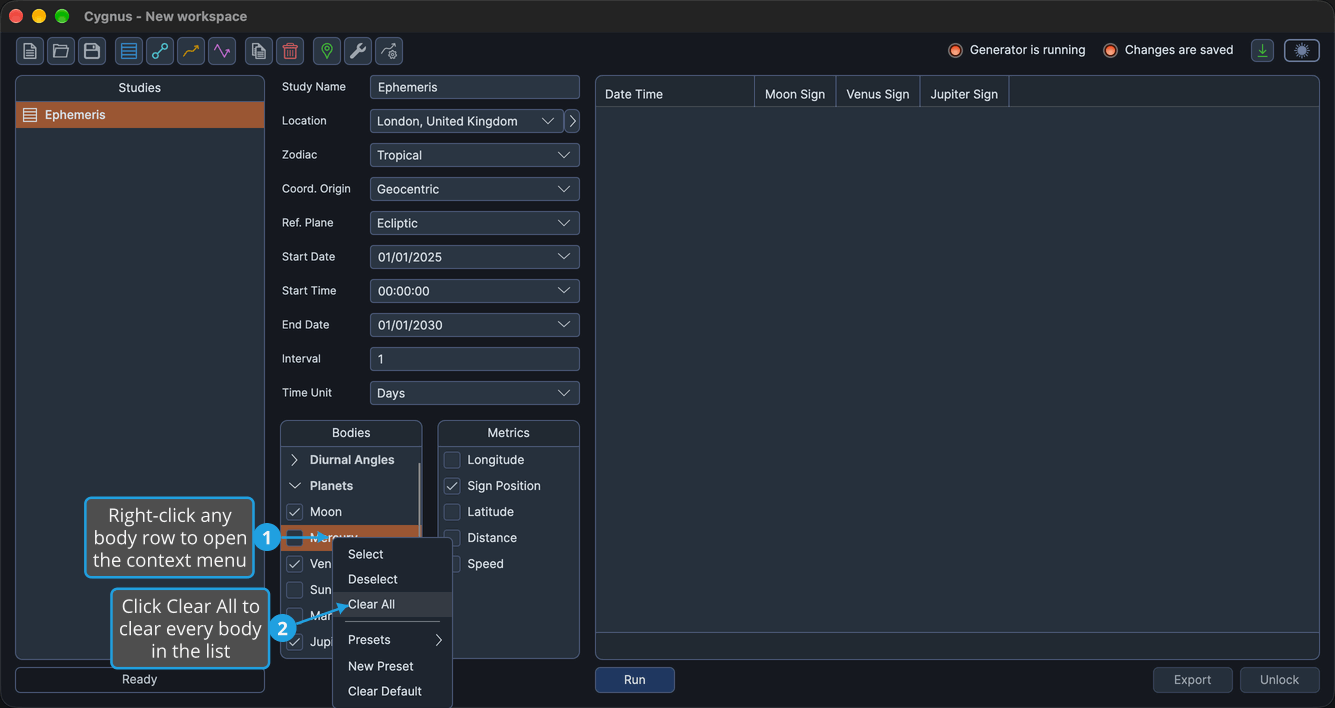Viewport: 1335px width, 708px height.
Task: Disable the Sign Position metric
Action: click(452, 486)
